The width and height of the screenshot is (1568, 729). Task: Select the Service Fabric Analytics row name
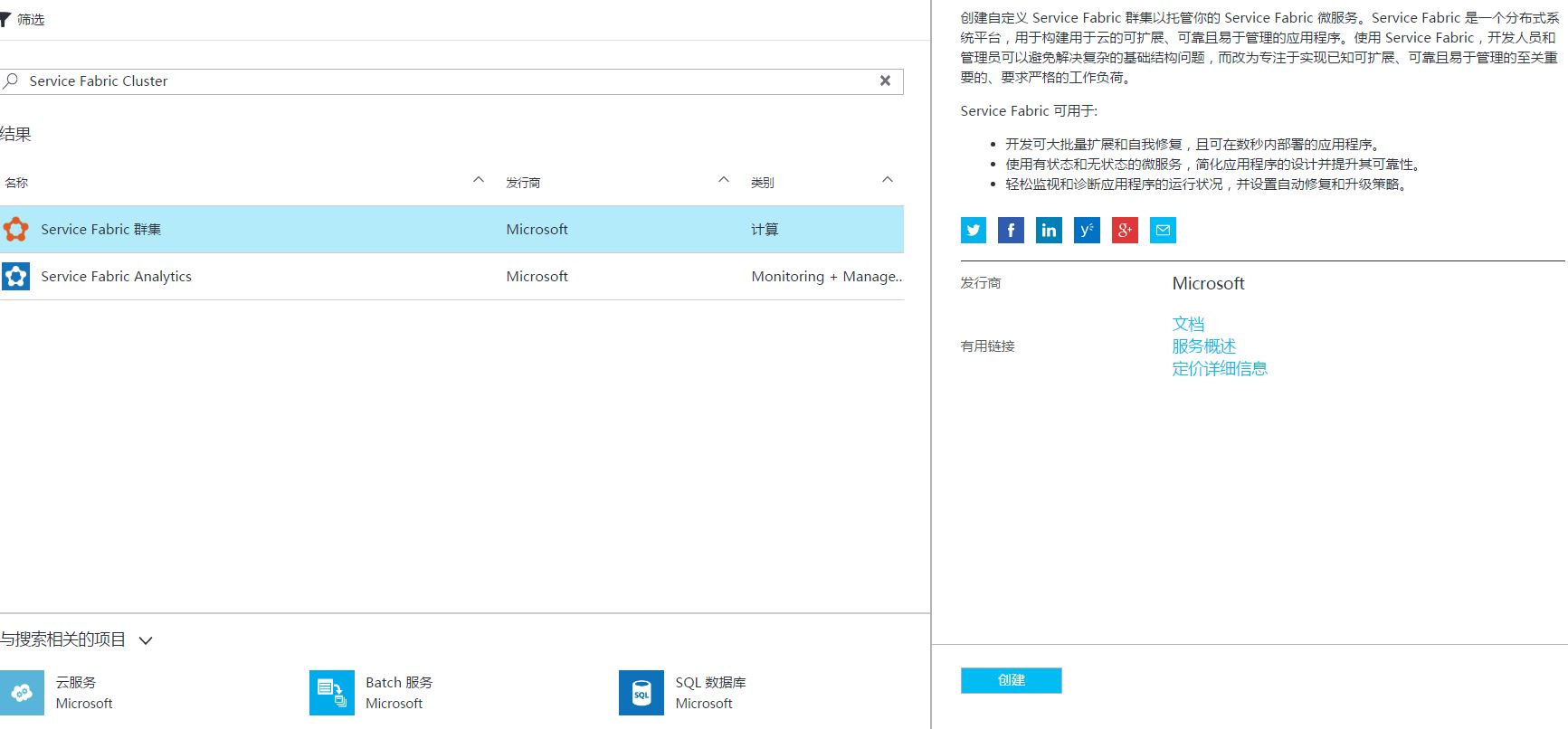click(x=117, y=277)
